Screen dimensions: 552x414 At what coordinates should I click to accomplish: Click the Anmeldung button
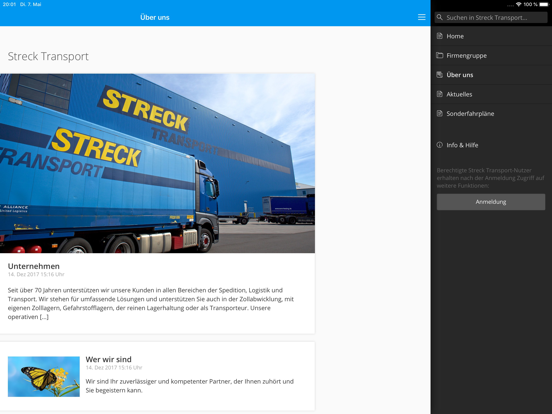point(491,202)
